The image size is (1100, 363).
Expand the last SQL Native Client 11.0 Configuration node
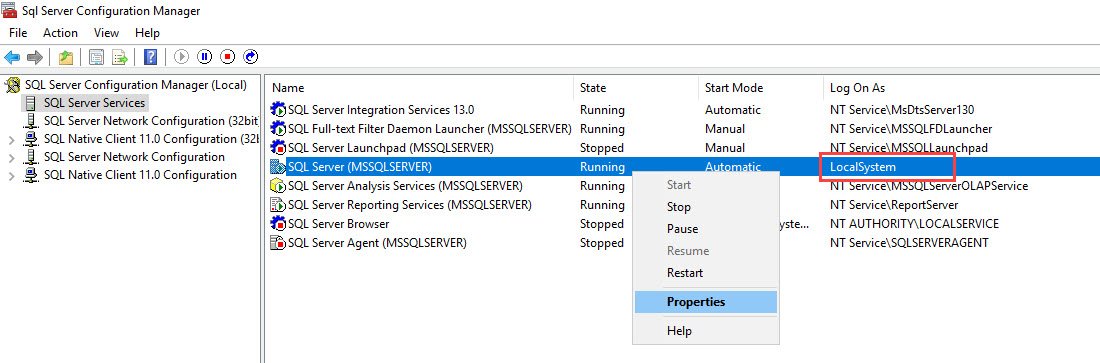tap(11, 176)
